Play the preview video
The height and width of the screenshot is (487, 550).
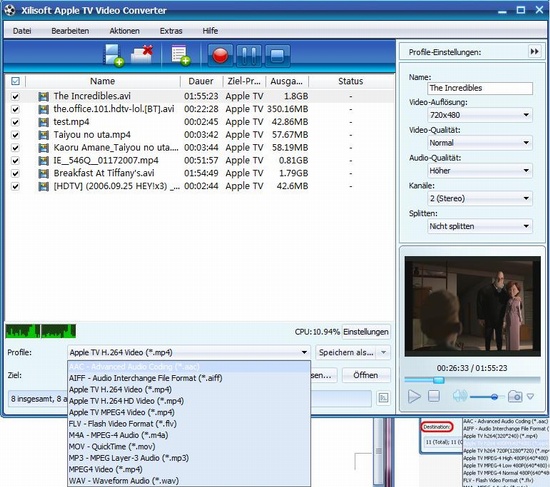[x=414, y=396]
